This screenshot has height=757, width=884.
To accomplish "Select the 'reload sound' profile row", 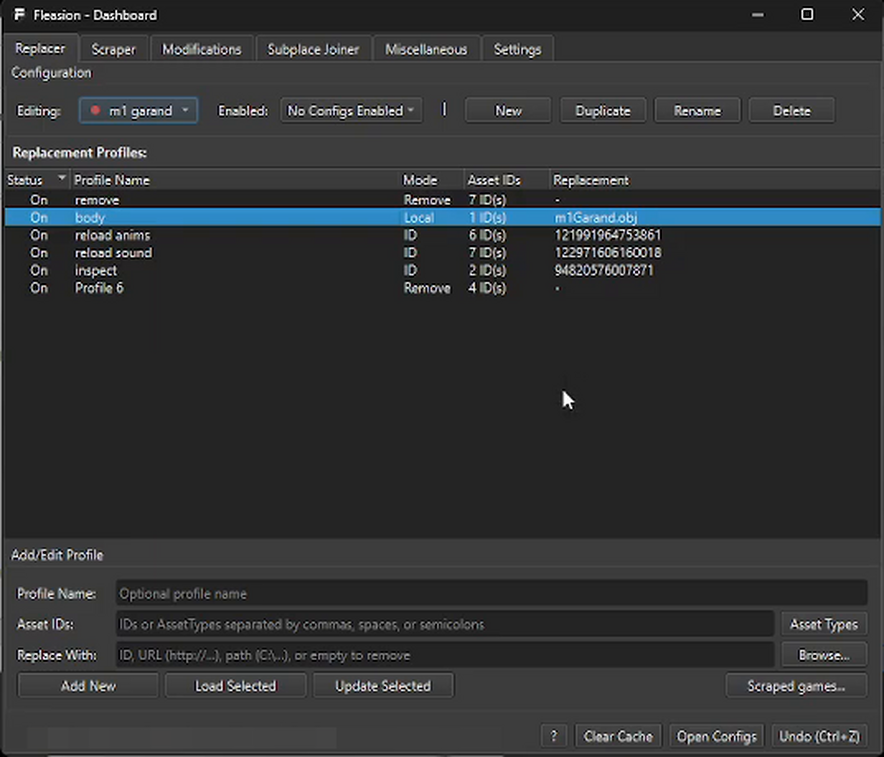I will coord(443,253).
